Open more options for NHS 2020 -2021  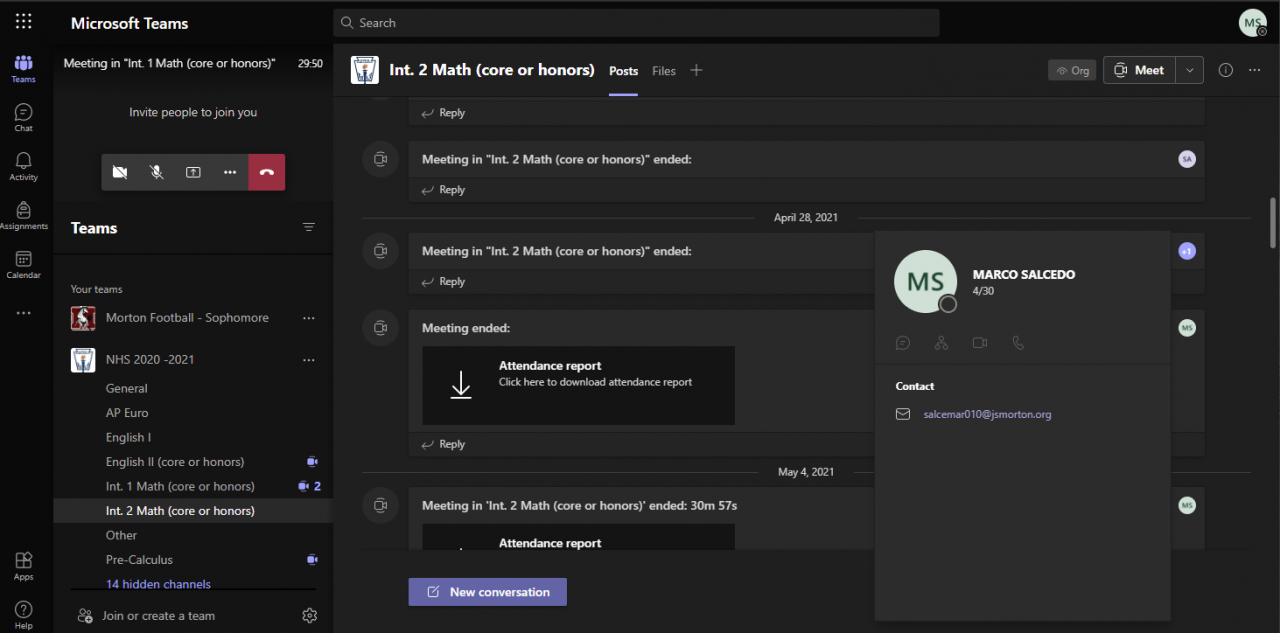[x=309, y=360]
